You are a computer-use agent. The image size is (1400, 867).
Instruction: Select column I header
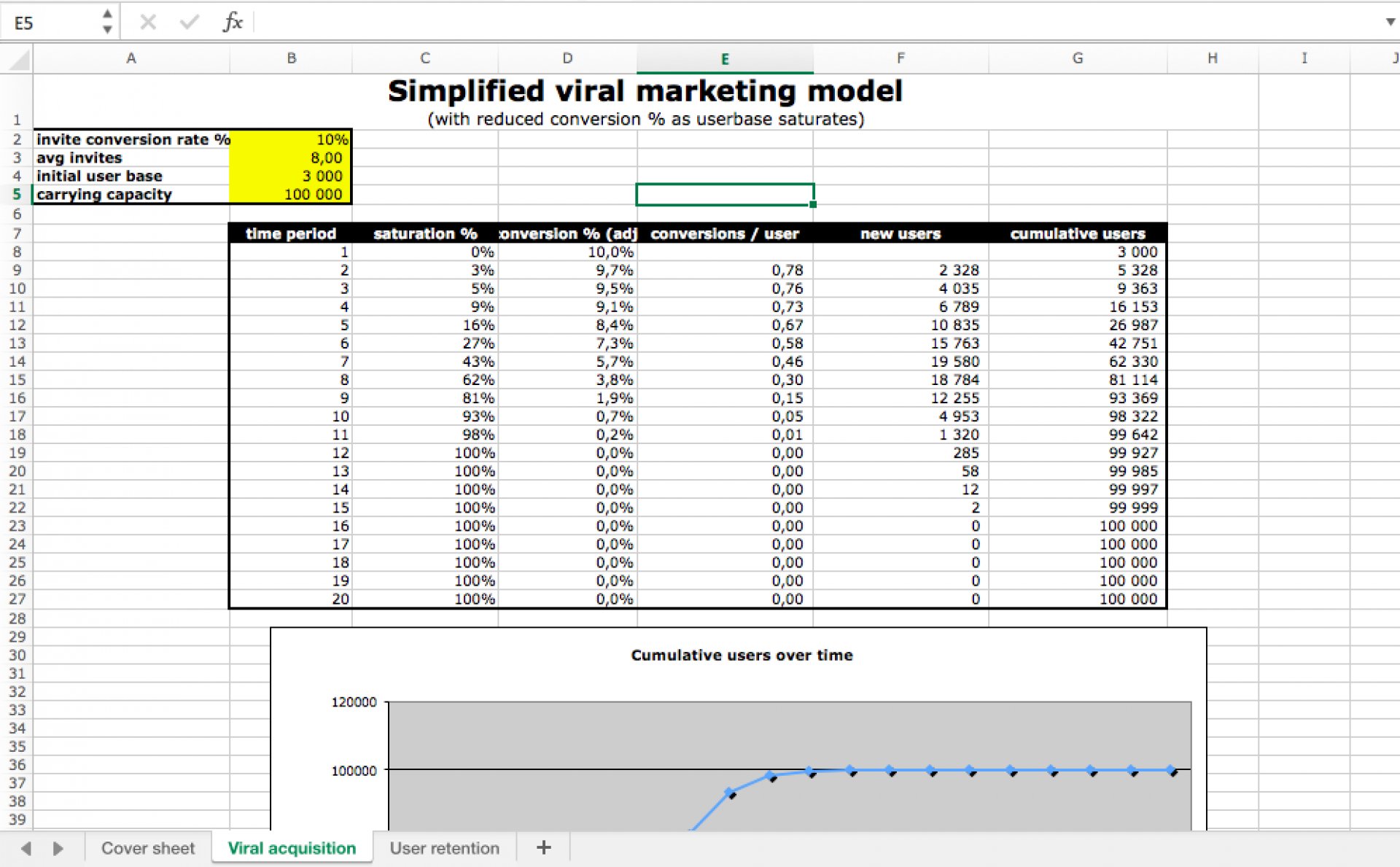click(1304, 58)
